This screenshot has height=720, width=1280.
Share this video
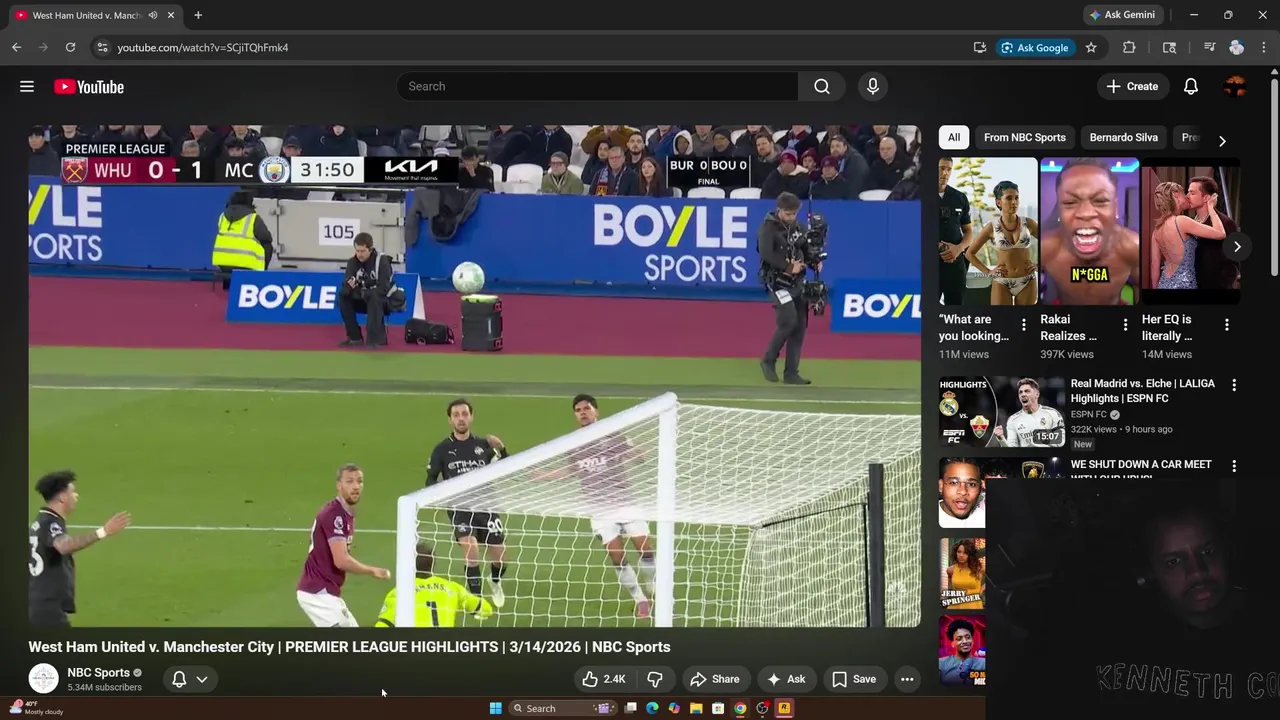click(x=715, y=679)
